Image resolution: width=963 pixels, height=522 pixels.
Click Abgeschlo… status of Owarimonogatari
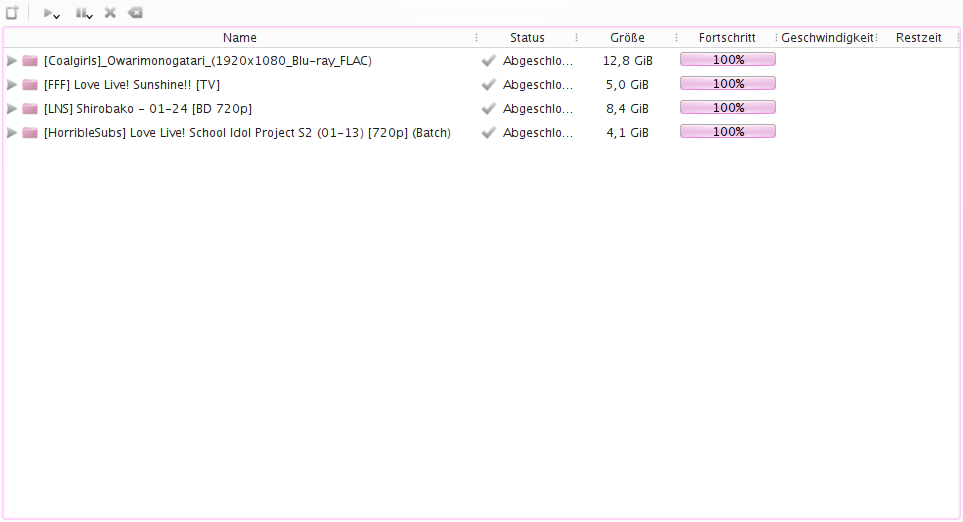coord(538,61)
